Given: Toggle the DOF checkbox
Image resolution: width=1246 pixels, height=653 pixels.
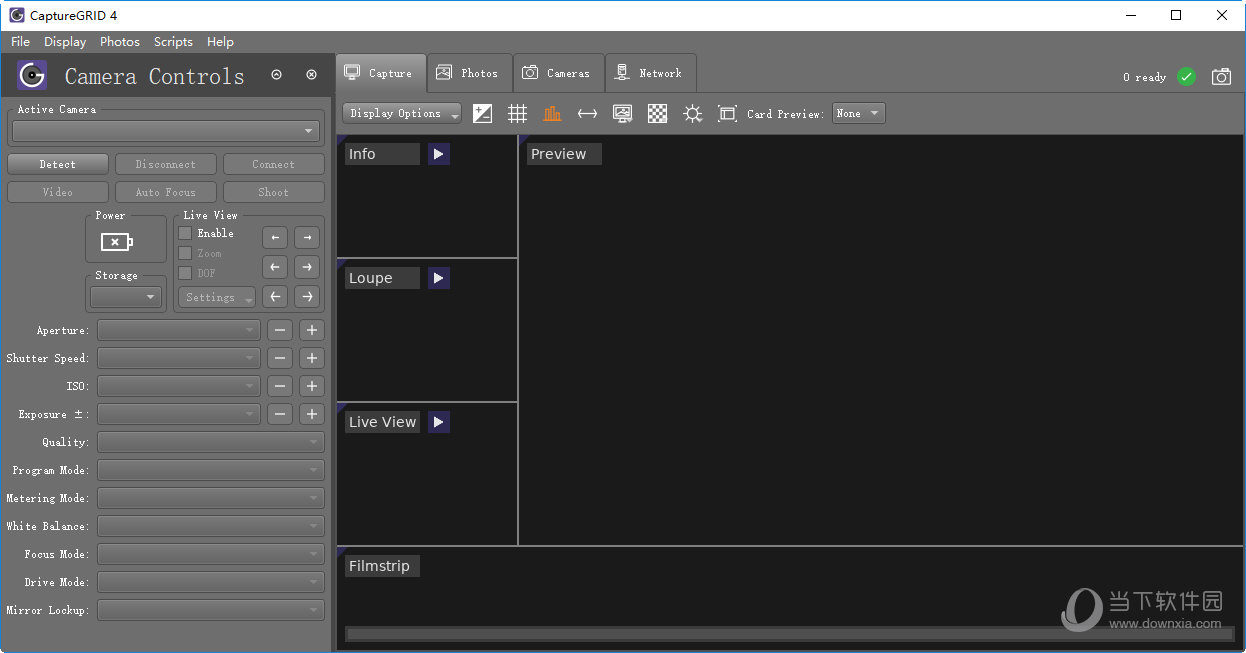Looking at the screenshot, I should 185,273.
